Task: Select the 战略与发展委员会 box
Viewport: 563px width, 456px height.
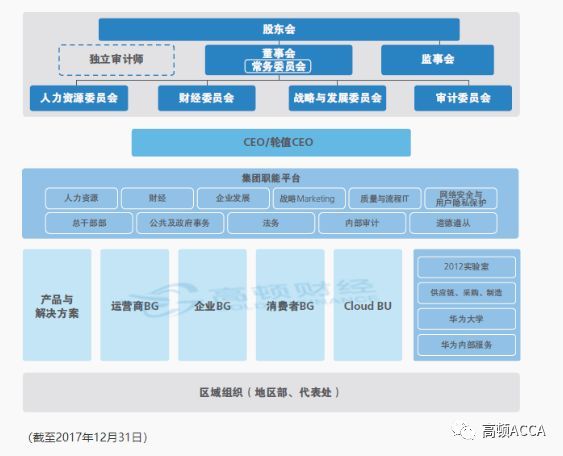Action: pyautogui.click(x=337, y=98)
